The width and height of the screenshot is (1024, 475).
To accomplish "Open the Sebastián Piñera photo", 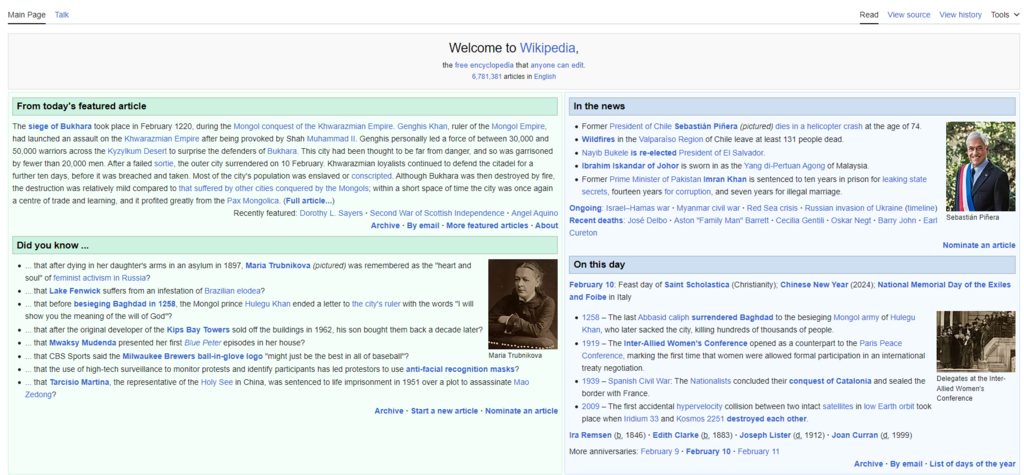I will pos(981,166).
